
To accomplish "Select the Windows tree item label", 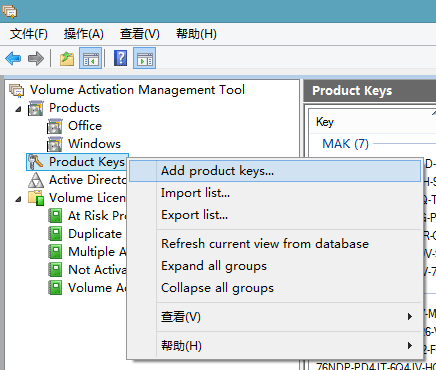I will [94, 144].
